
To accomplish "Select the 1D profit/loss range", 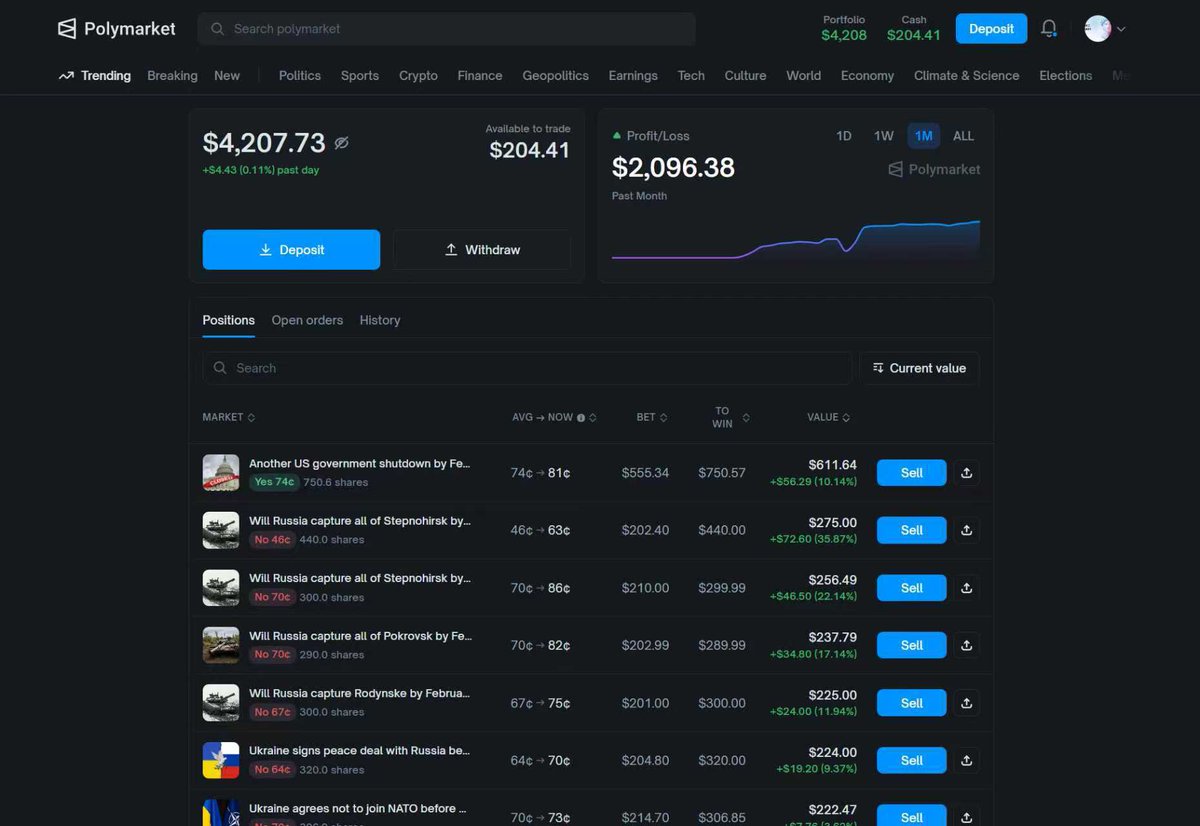I will 844,136.
